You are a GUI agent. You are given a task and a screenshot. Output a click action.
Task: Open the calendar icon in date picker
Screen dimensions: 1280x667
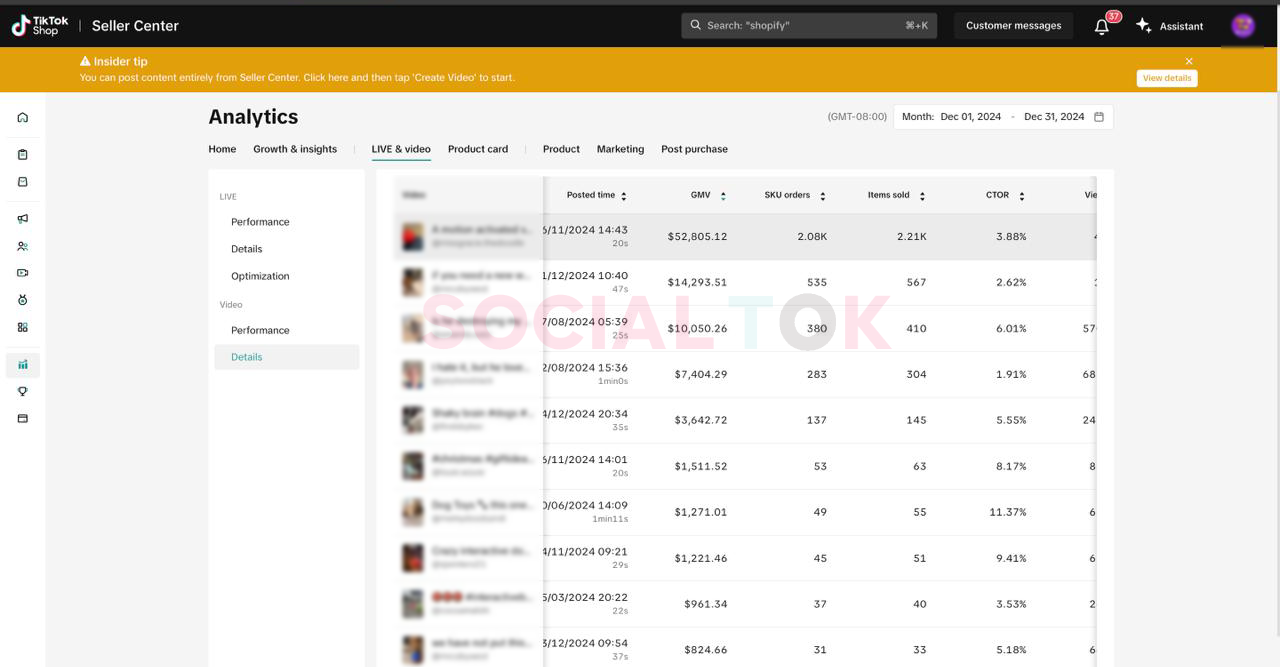(x=1099, y=117)
